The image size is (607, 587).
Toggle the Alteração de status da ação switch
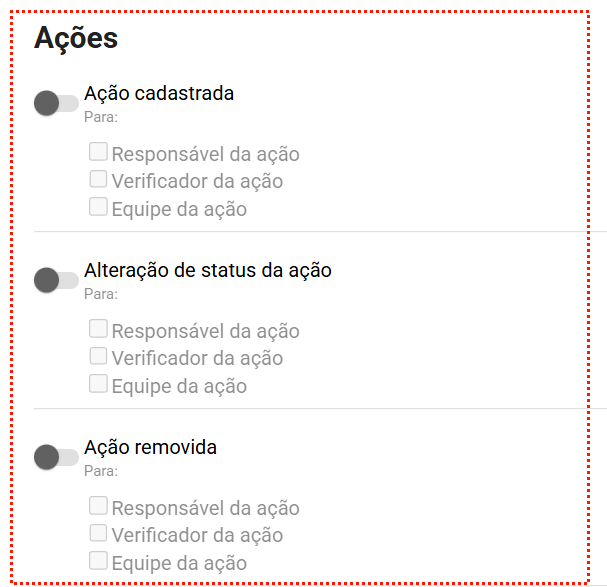(x=56, y=280)
